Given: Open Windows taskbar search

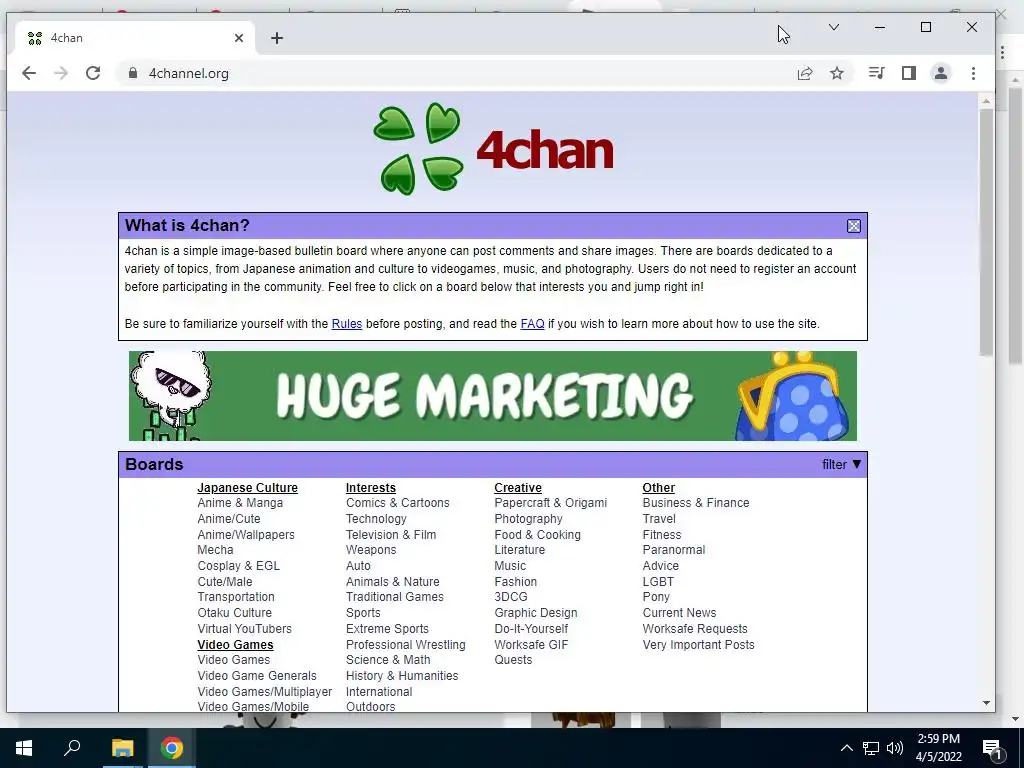Looking at the screenshot, I should click(72, 748).
